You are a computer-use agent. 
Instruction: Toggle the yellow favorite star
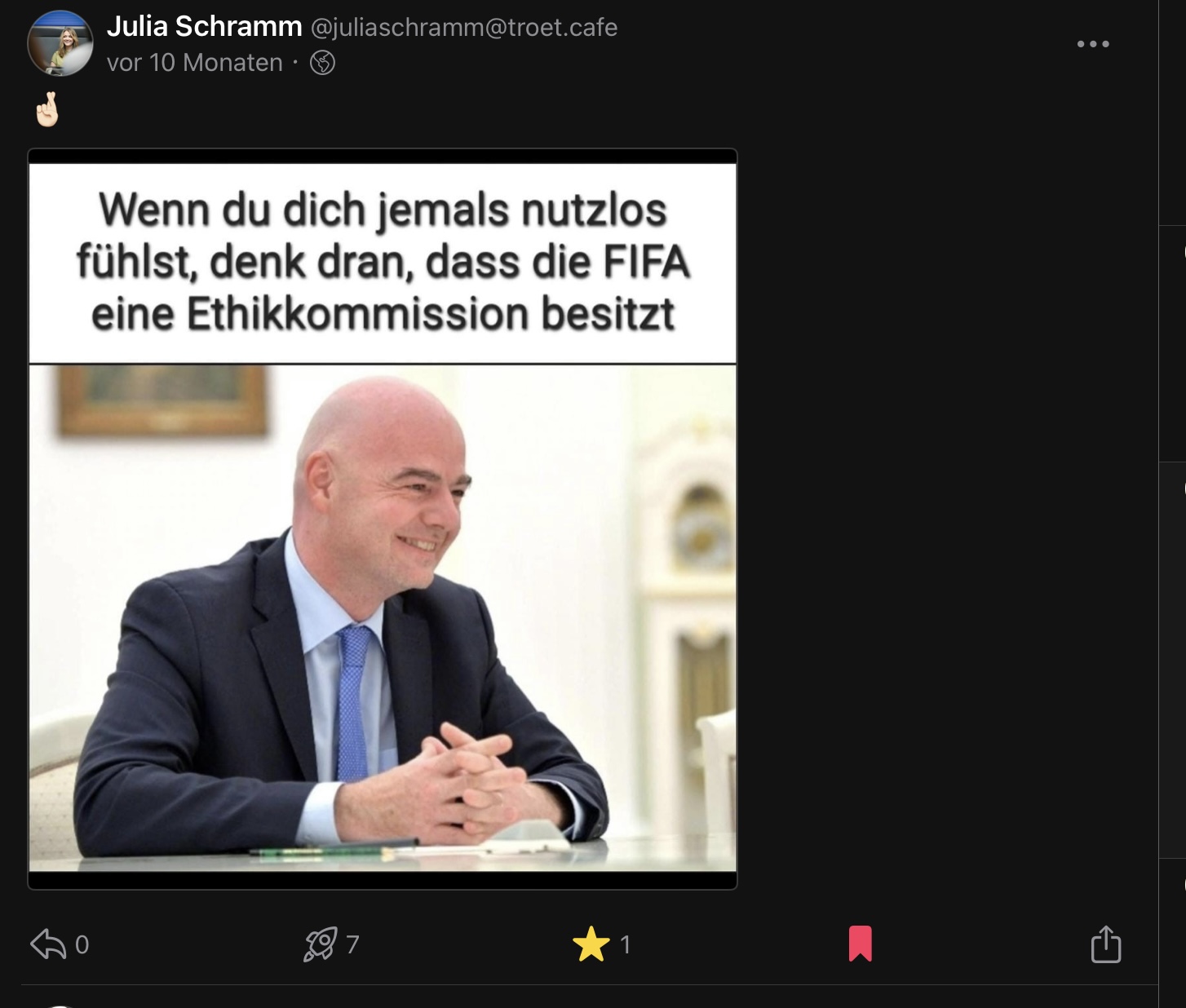click(591, 944)
